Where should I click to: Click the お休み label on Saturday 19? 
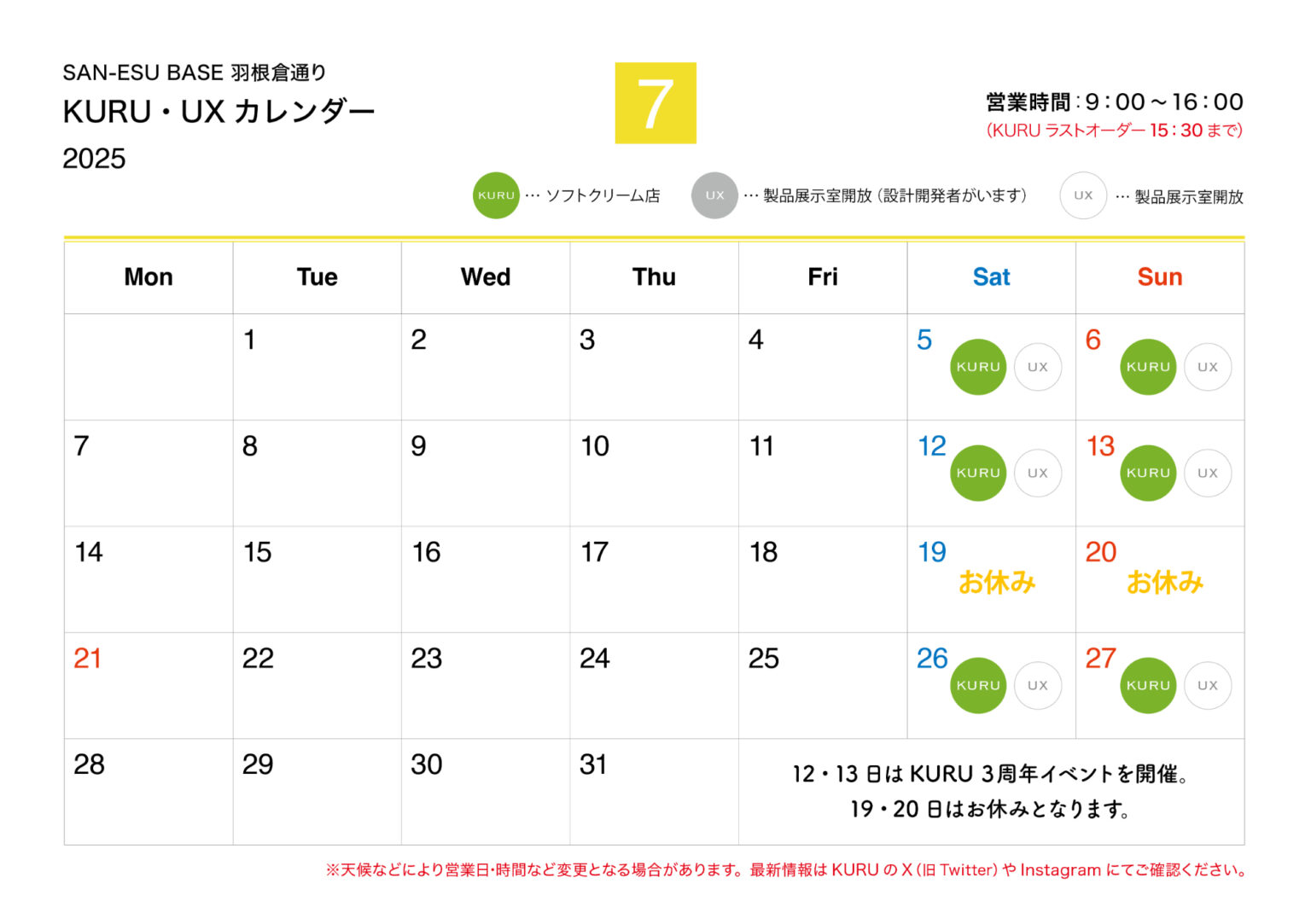[x=997, y=583]
